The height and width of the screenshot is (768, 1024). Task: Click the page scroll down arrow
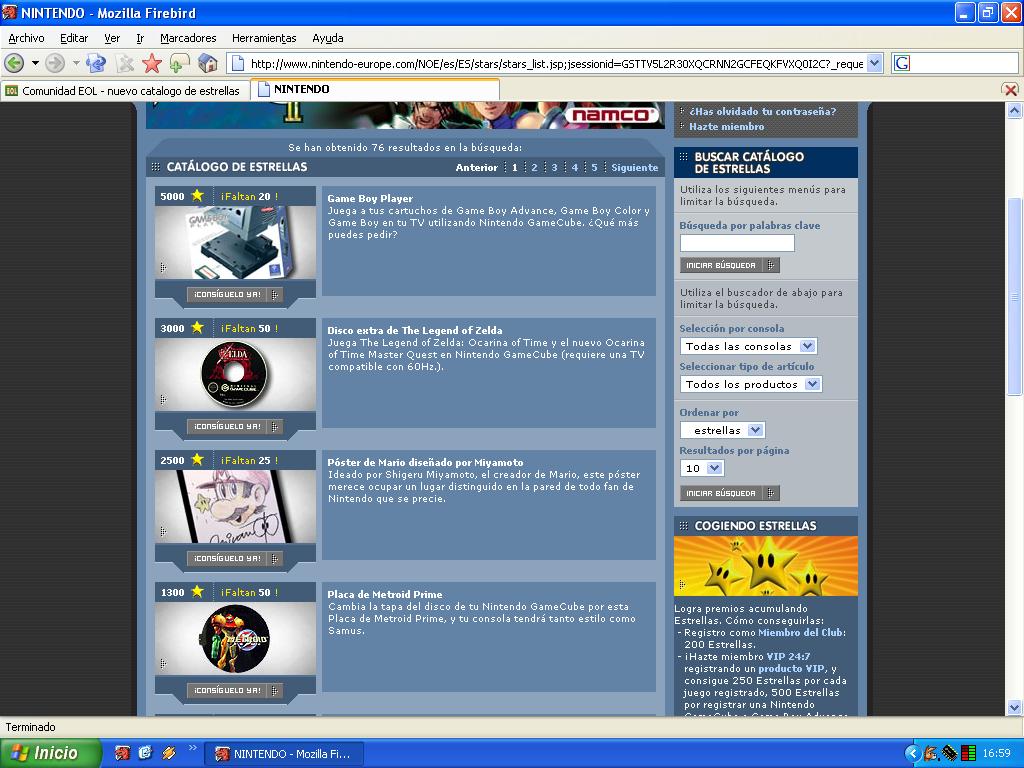pos(1014,707)
